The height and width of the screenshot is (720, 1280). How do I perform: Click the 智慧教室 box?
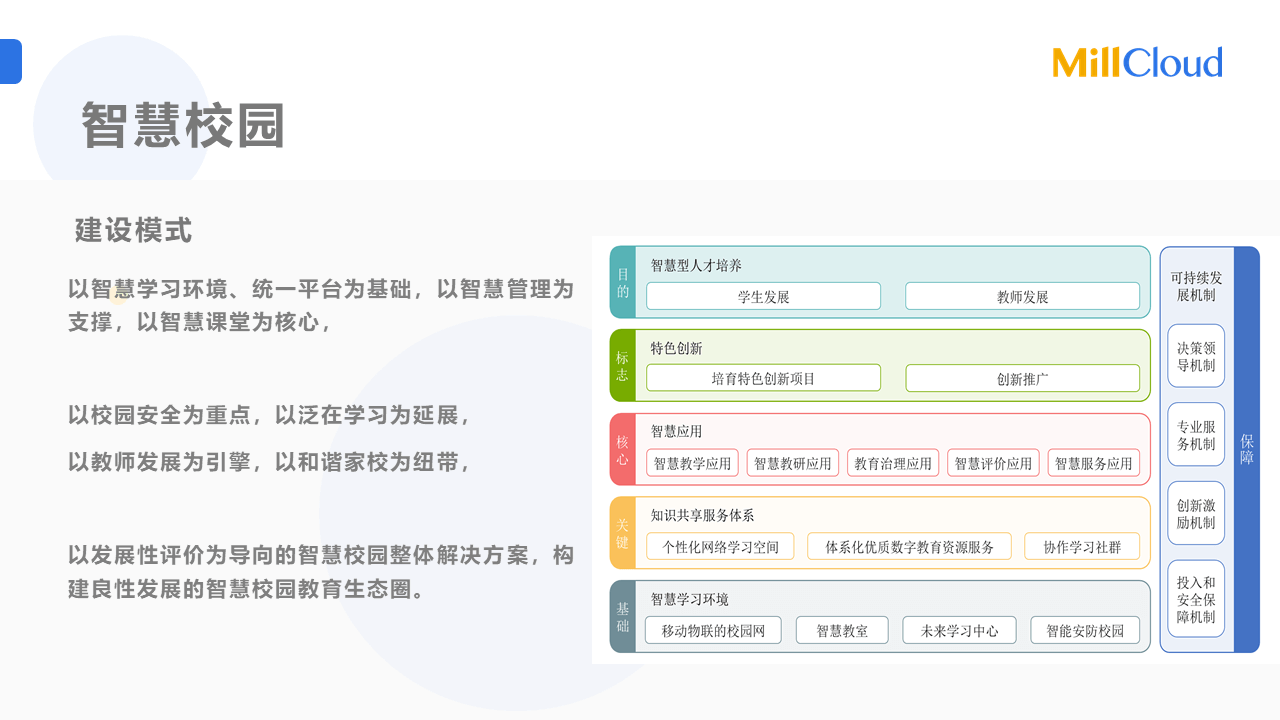click(842, 630)
